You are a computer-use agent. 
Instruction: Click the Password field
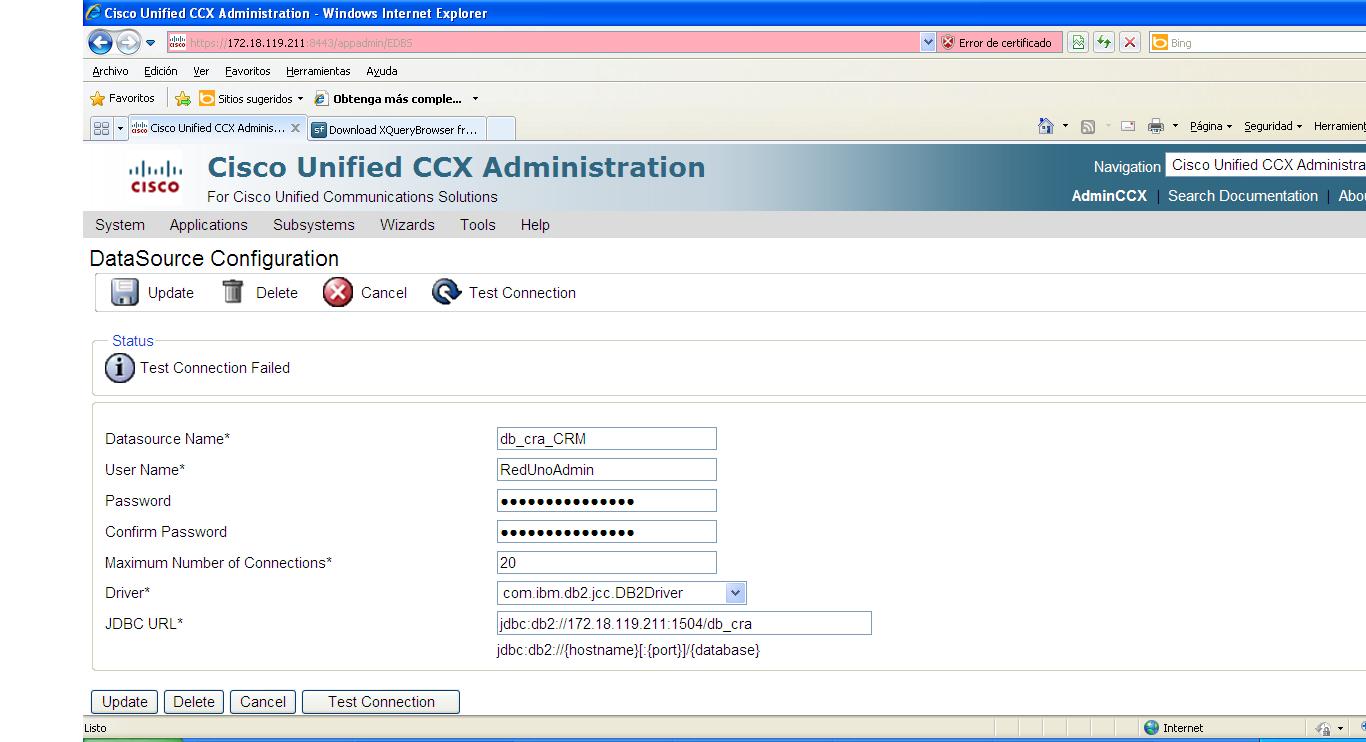pos(607,501)
